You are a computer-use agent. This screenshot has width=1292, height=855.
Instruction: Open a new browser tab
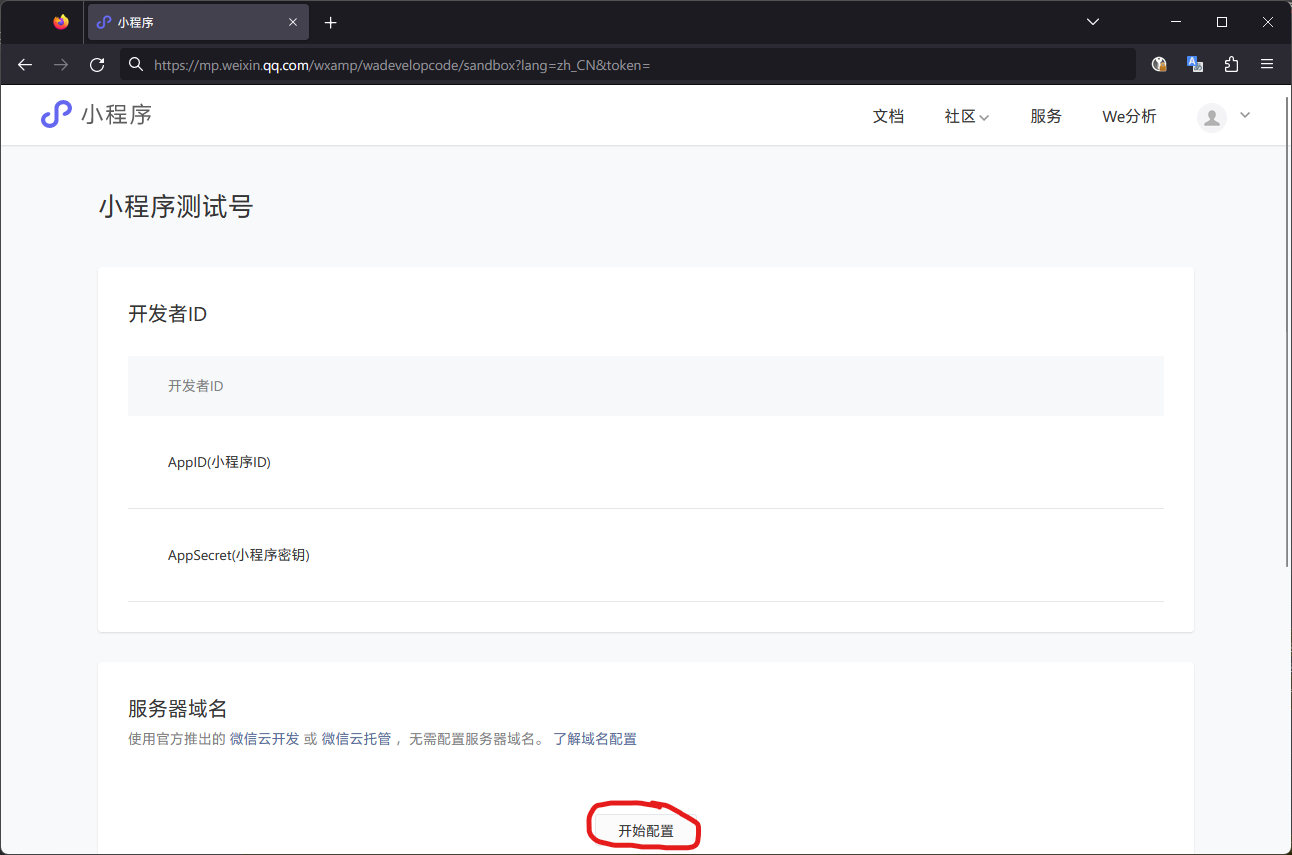331,22
